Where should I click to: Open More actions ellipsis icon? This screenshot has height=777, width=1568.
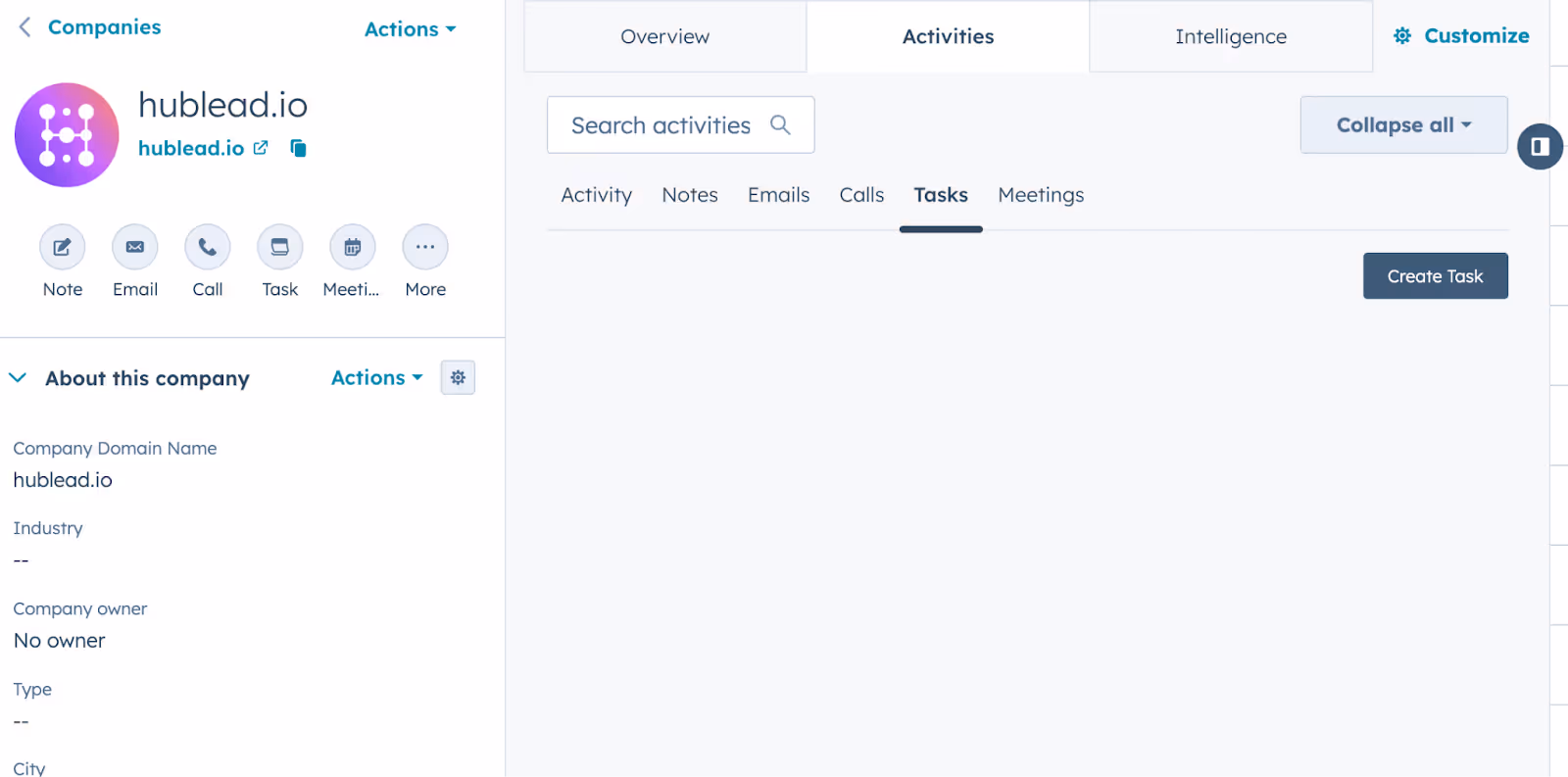[425, 247]
